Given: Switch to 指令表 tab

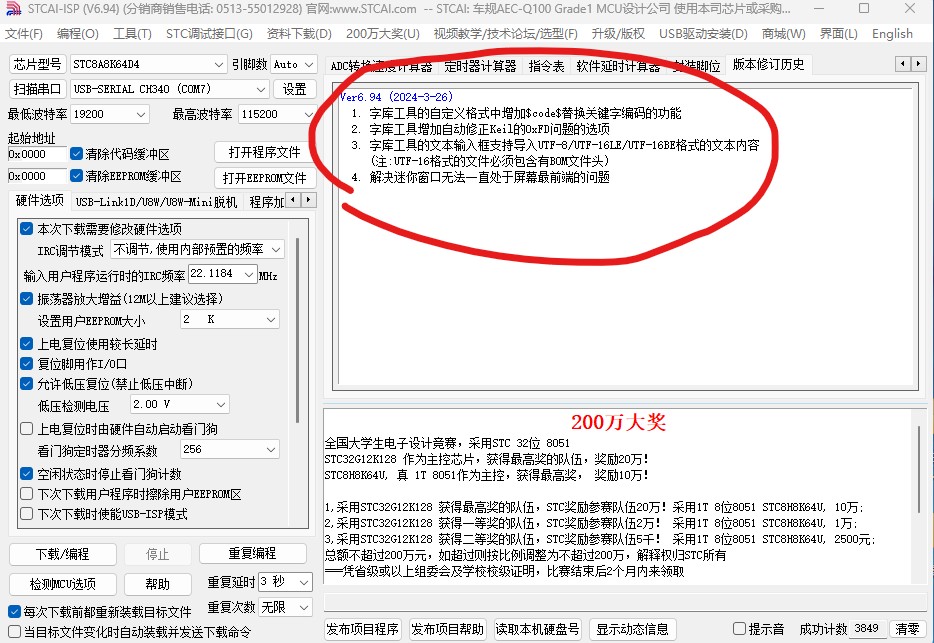Looking at the screenshot, I should click(x=546, y=66).
